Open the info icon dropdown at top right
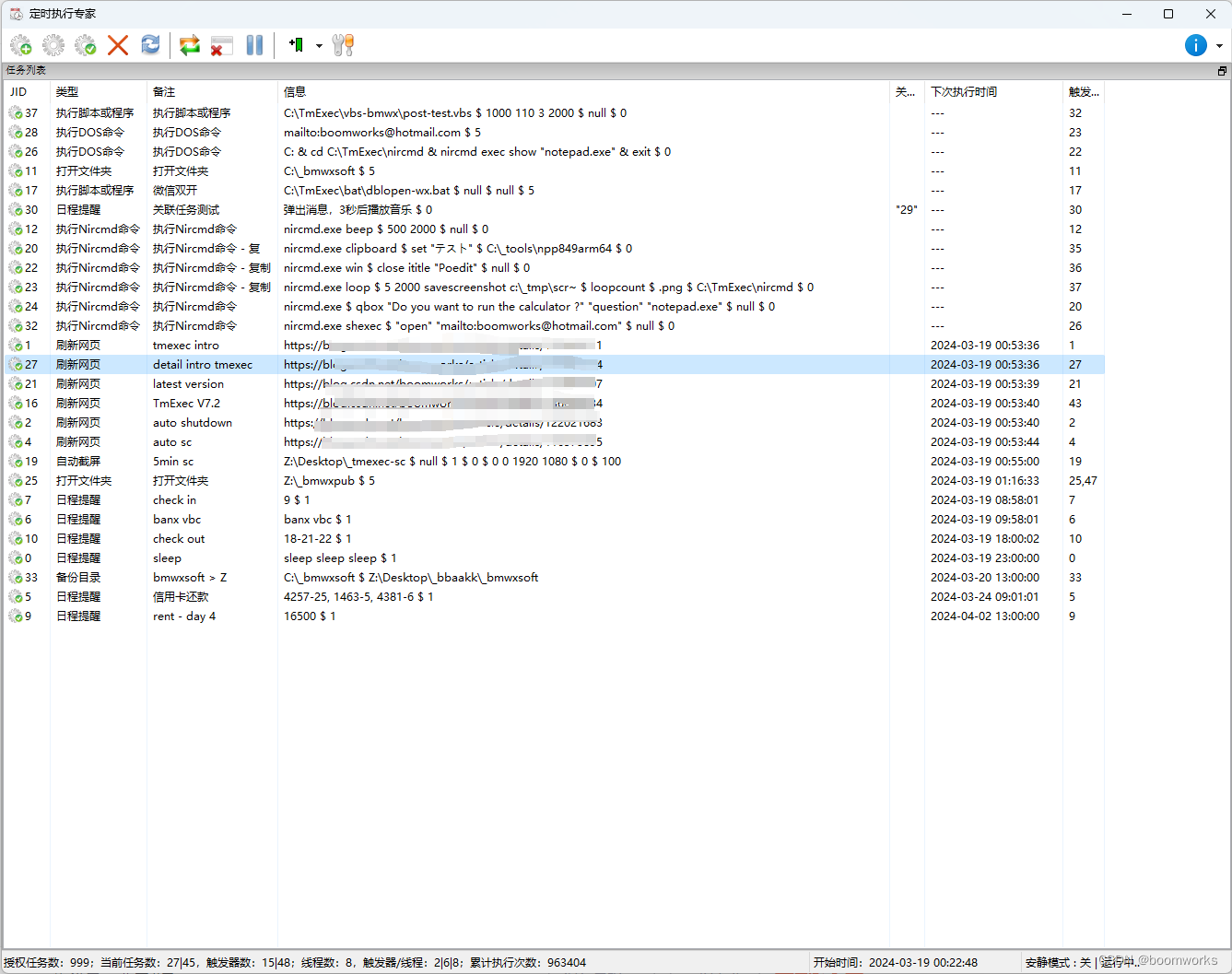Viewport: 1232px width, 974px height. click(1219, 44)
